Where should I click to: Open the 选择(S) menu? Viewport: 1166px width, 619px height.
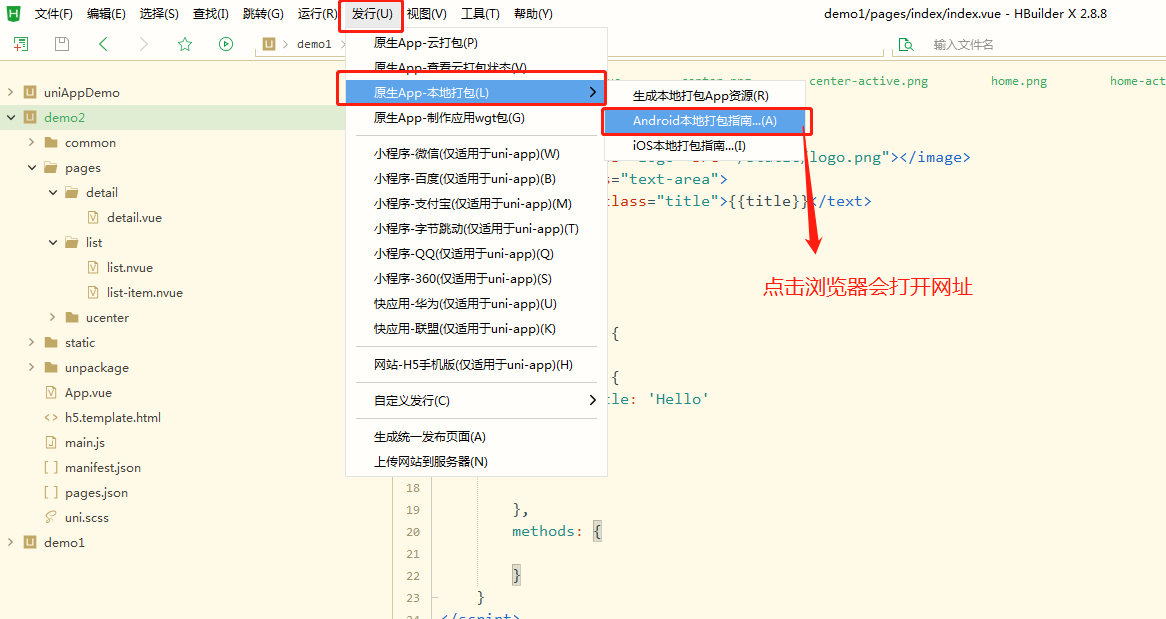coord(159,13)
